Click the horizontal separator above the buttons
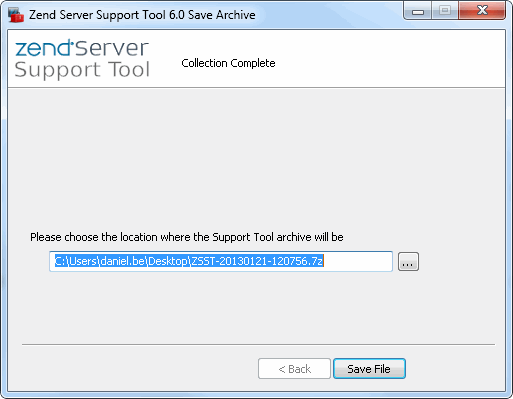This screenshot has height=399, width=513. [x=258, y=344]
